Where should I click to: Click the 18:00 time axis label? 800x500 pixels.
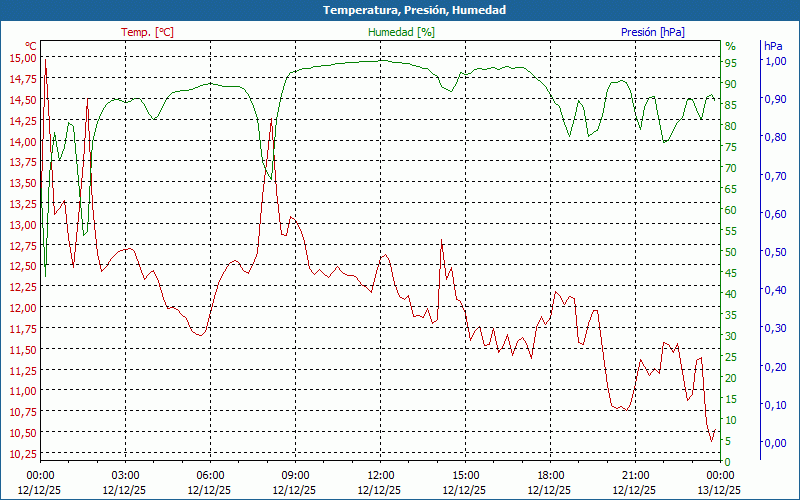[551, 475]
